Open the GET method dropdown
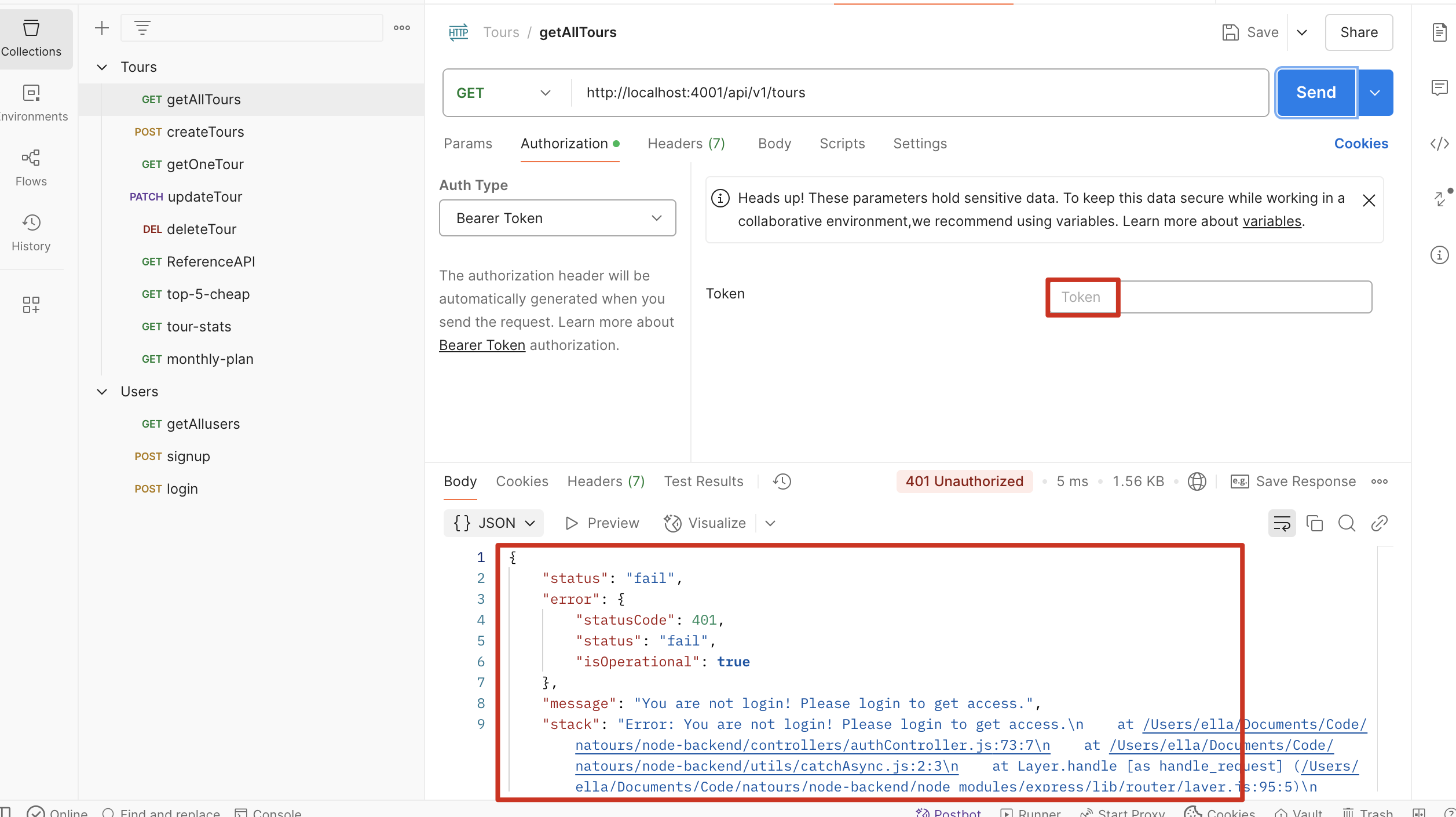 [x=503, y=93]
